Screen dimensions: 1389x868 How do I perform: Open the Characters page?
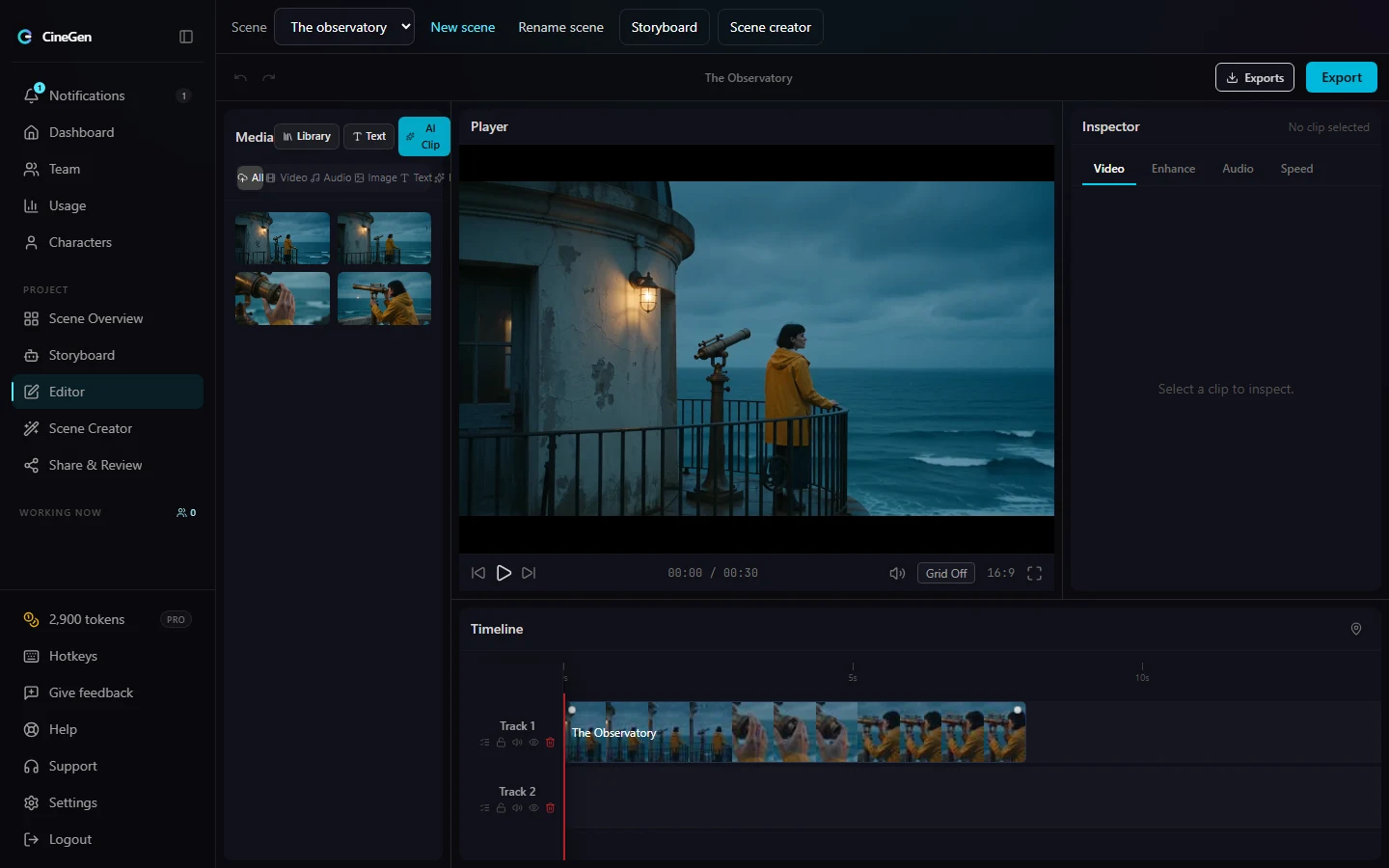tap(107, 242)
